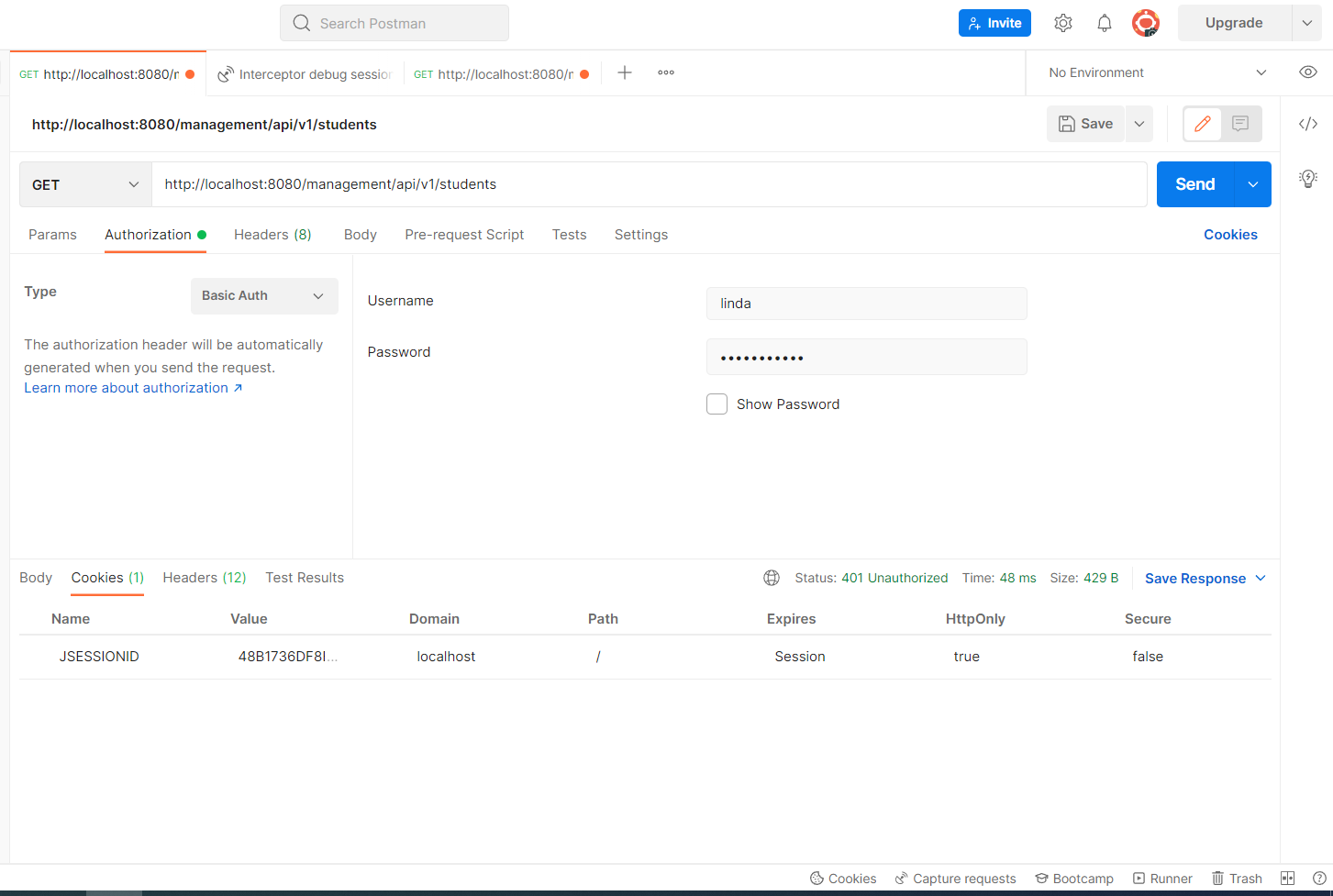Open Runner in the status bar
The width and height of the screenshot is (1333, 896).
[x=1162, y=879]
